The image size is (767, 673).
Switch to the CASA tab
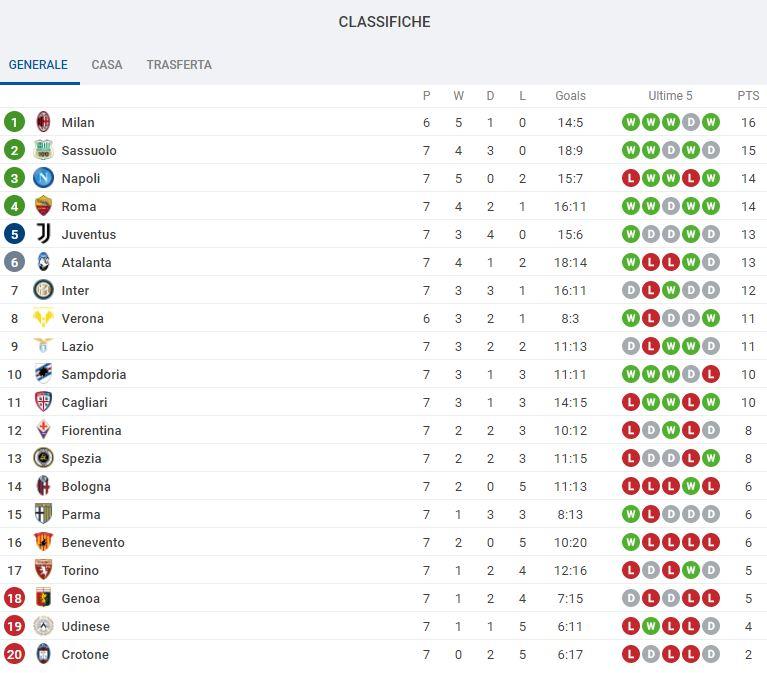pos(107,65)
